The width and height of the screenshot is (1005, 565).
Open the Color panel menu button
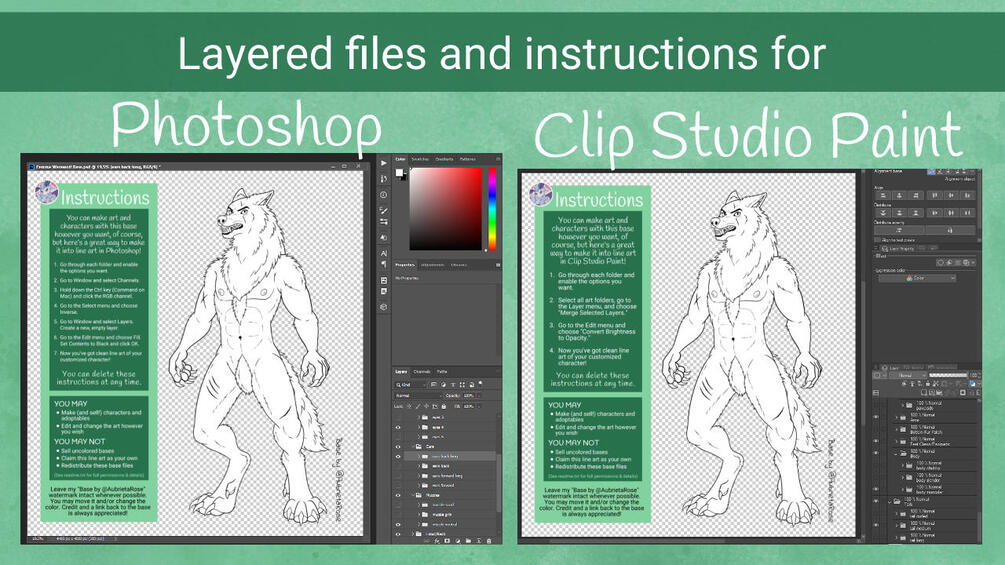click(x=498, y=159)
